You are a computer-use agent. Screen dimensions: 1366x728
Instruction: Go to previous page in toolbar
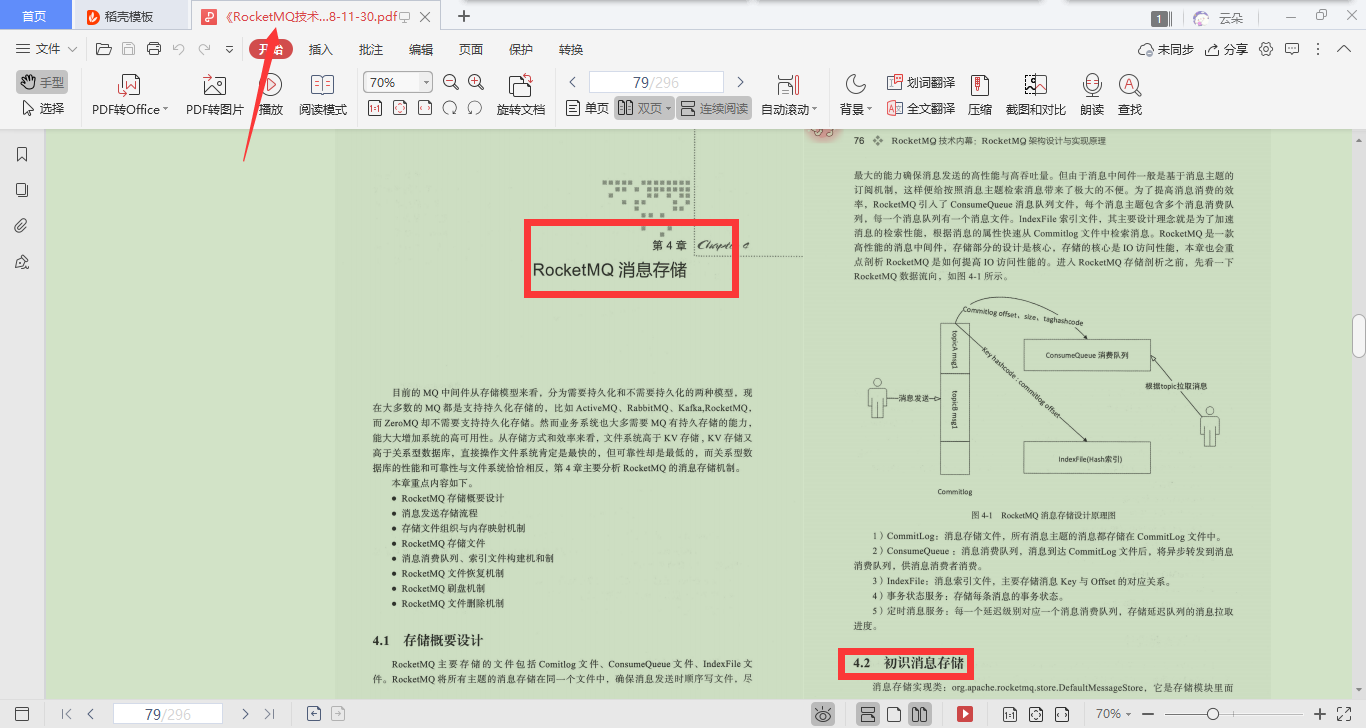coord(573,82)
